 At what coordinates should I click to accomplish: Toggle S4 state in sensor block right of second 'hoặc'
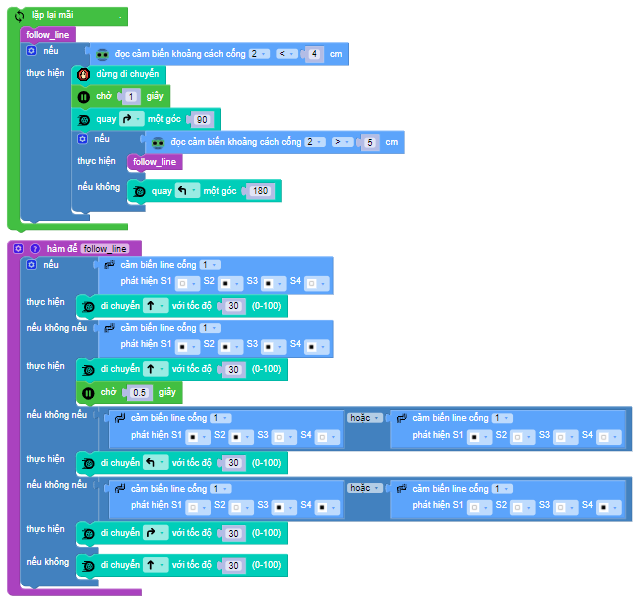[609, 507]
